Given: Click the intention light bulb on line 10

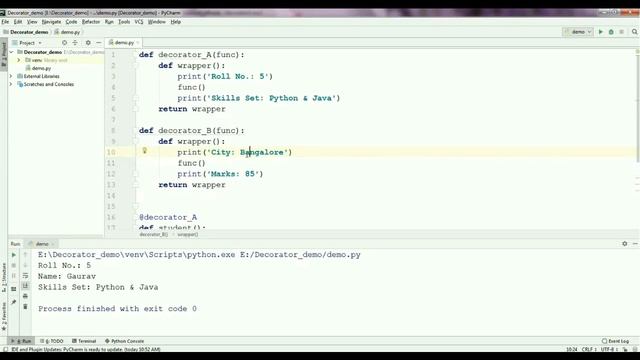Looking at the screenshot, I should [x=144, y=151].
